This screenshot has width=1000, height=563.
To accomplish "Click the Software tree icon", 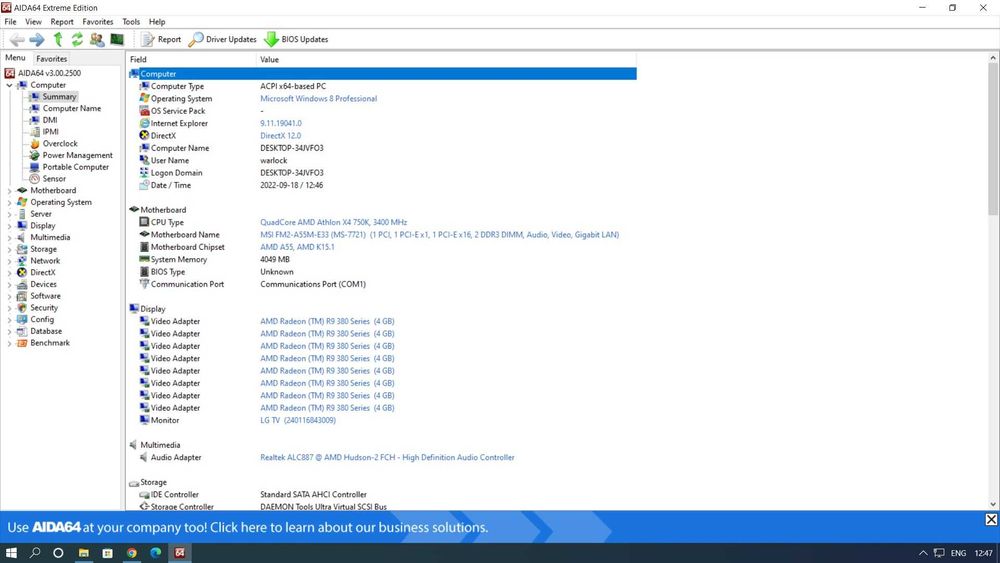I will click(x=22, y=296).
